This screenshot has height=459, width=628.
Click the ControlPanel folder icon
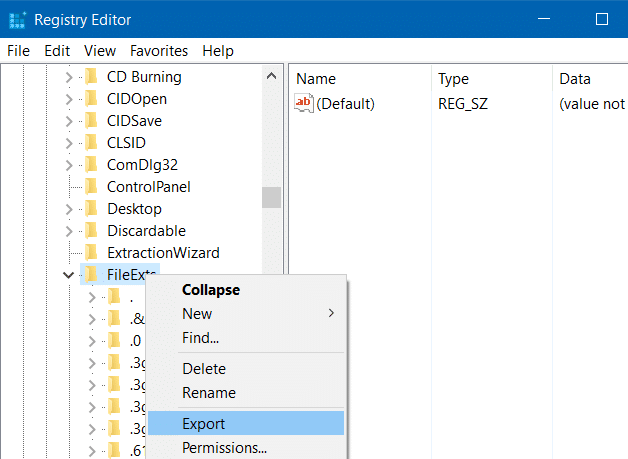click(92, 186)
